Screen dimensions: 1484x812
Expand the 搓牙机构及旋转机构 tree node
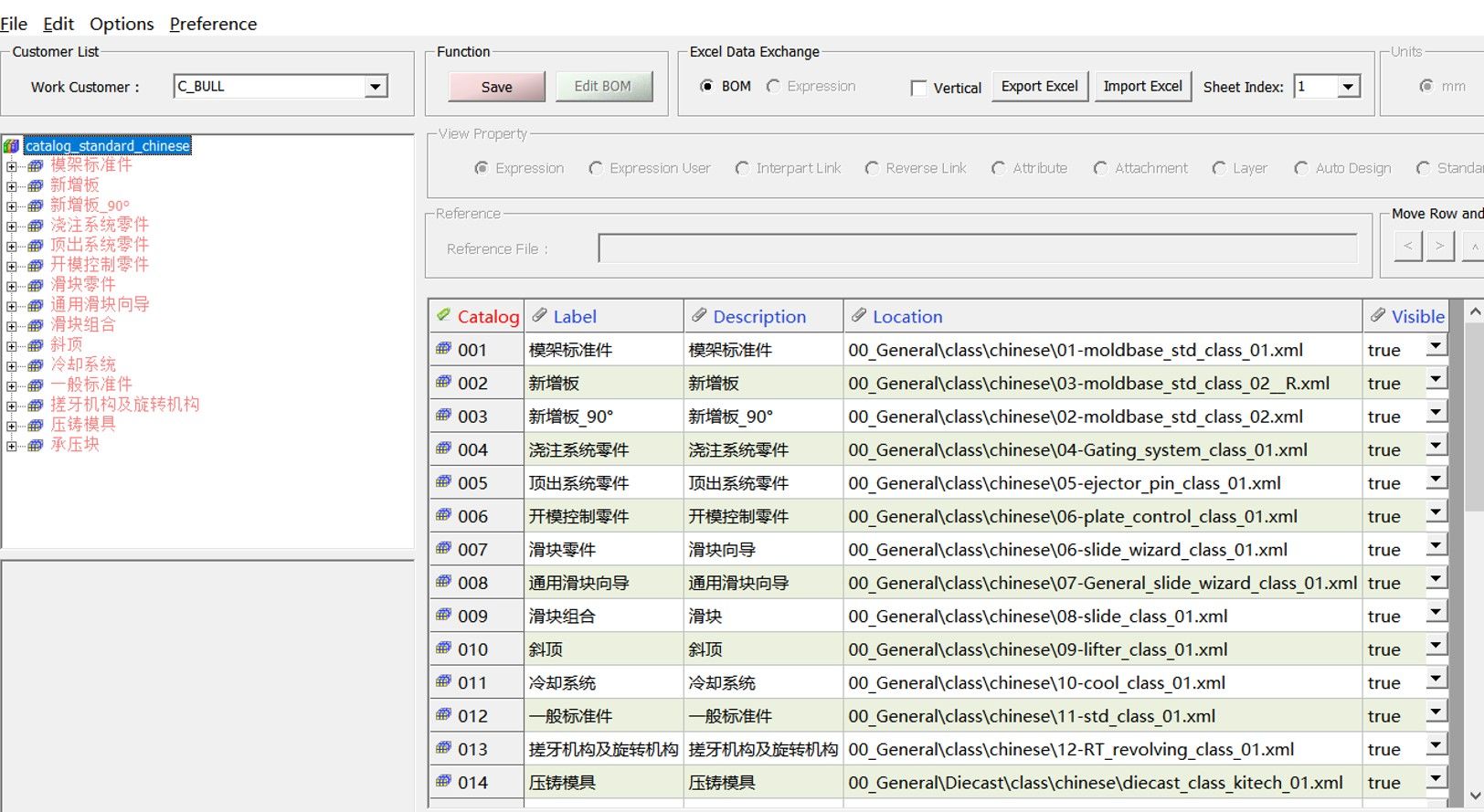tap(11, 406)
